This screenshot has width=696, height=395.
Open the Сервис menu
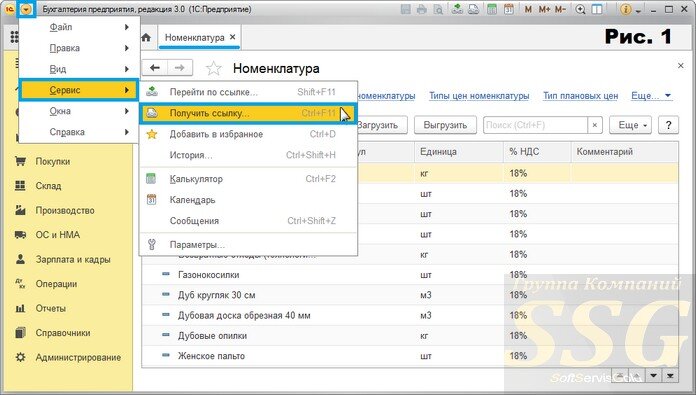coord(79,90)
